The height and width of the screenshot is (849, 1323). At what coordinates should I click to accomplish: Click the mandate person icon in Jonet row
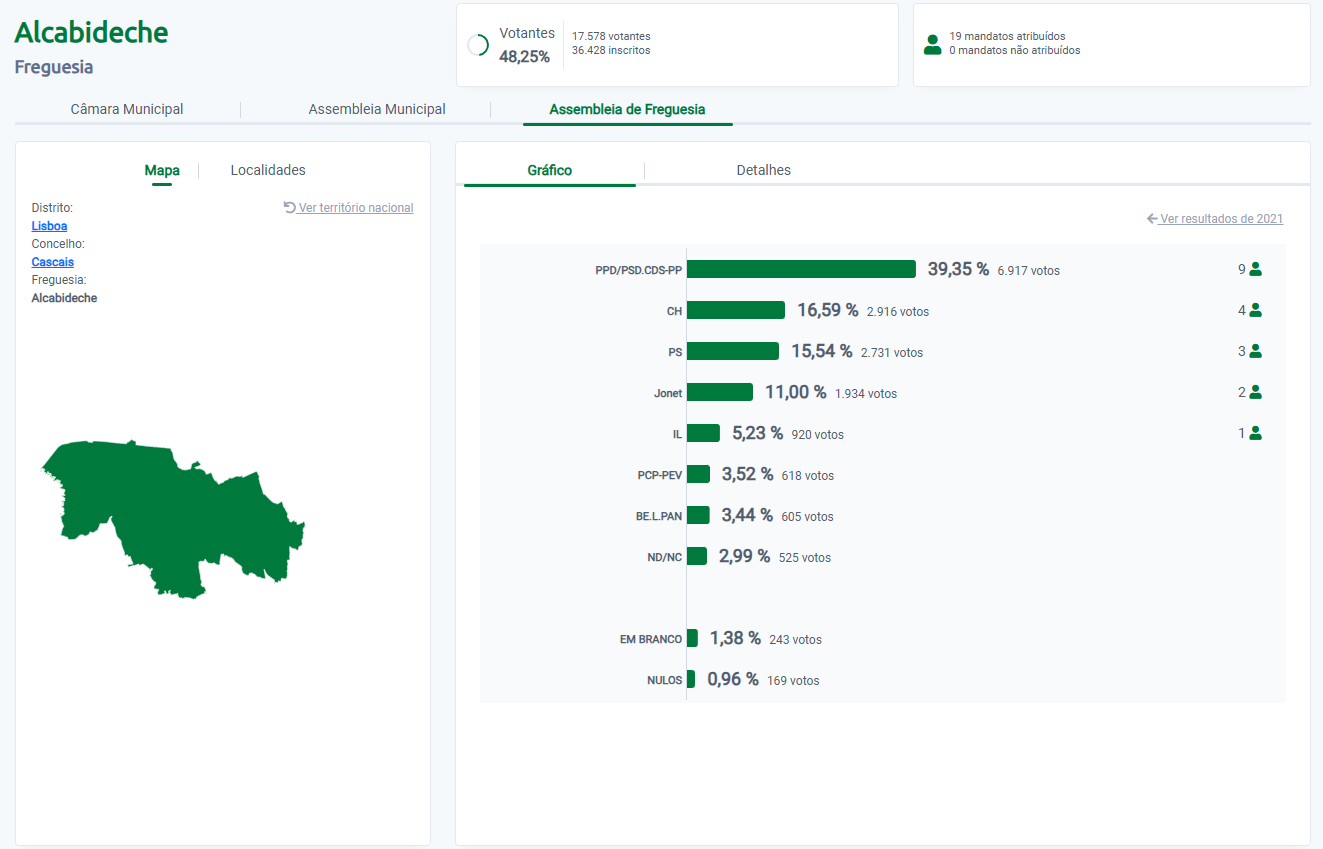pos(1255,392)
